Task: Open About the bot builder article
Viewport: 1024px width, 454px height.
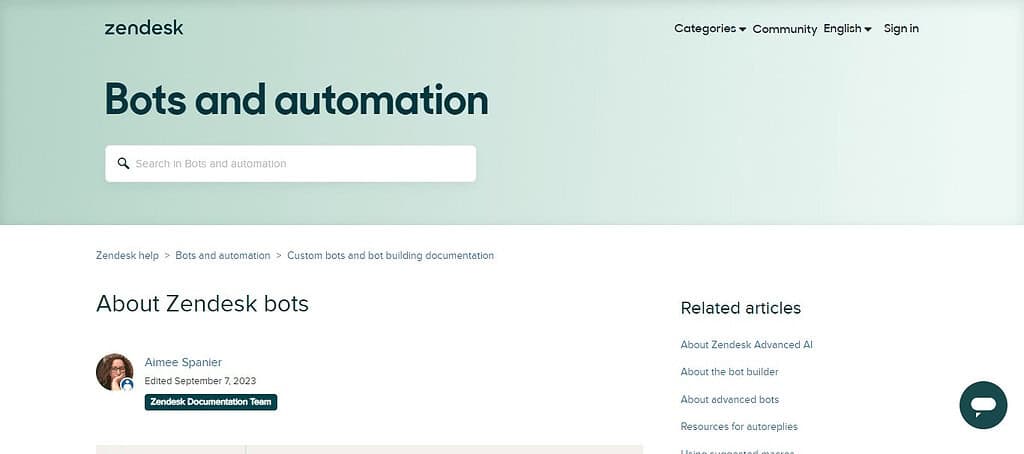Action: (729, 372)
